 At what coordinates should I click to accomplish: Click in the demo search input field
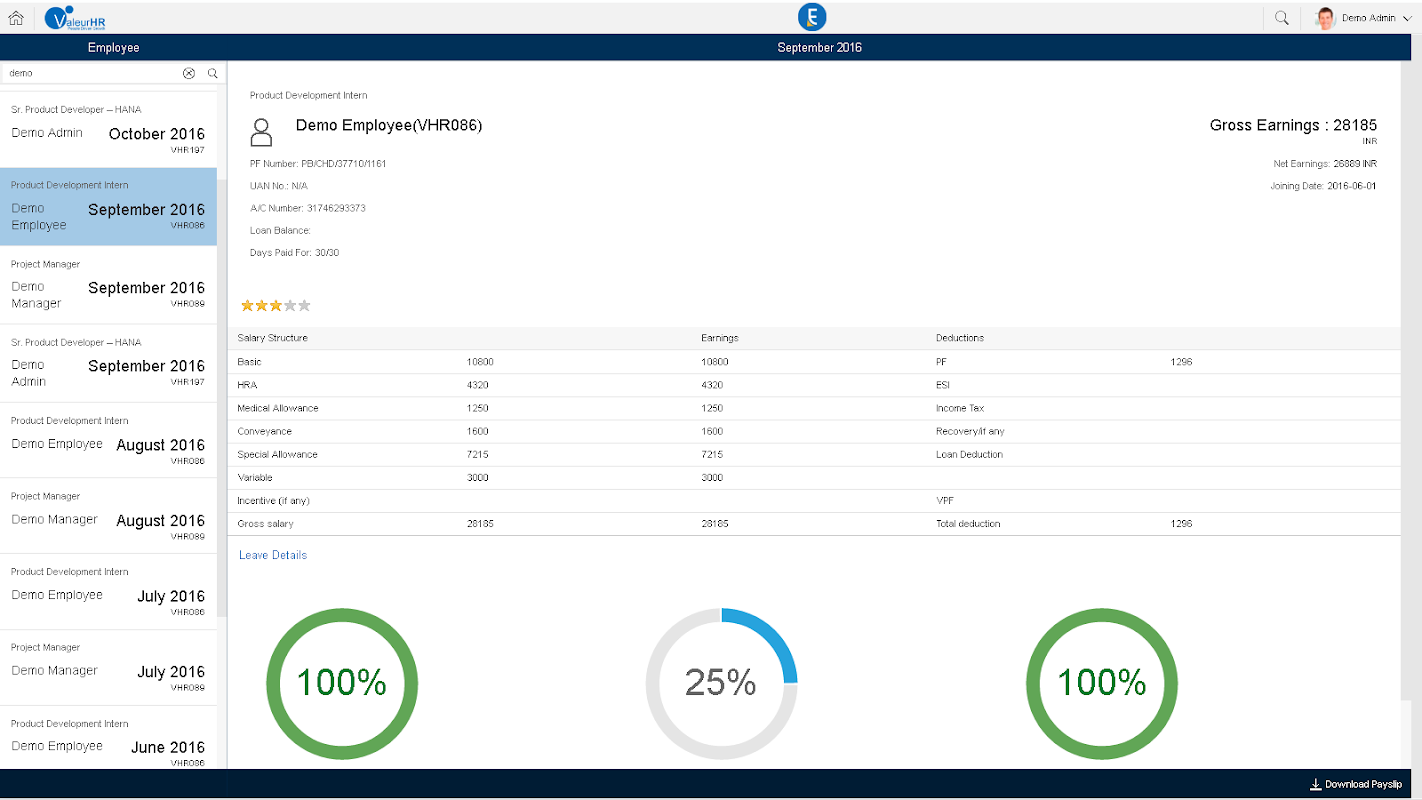click(x=90, y=73)
